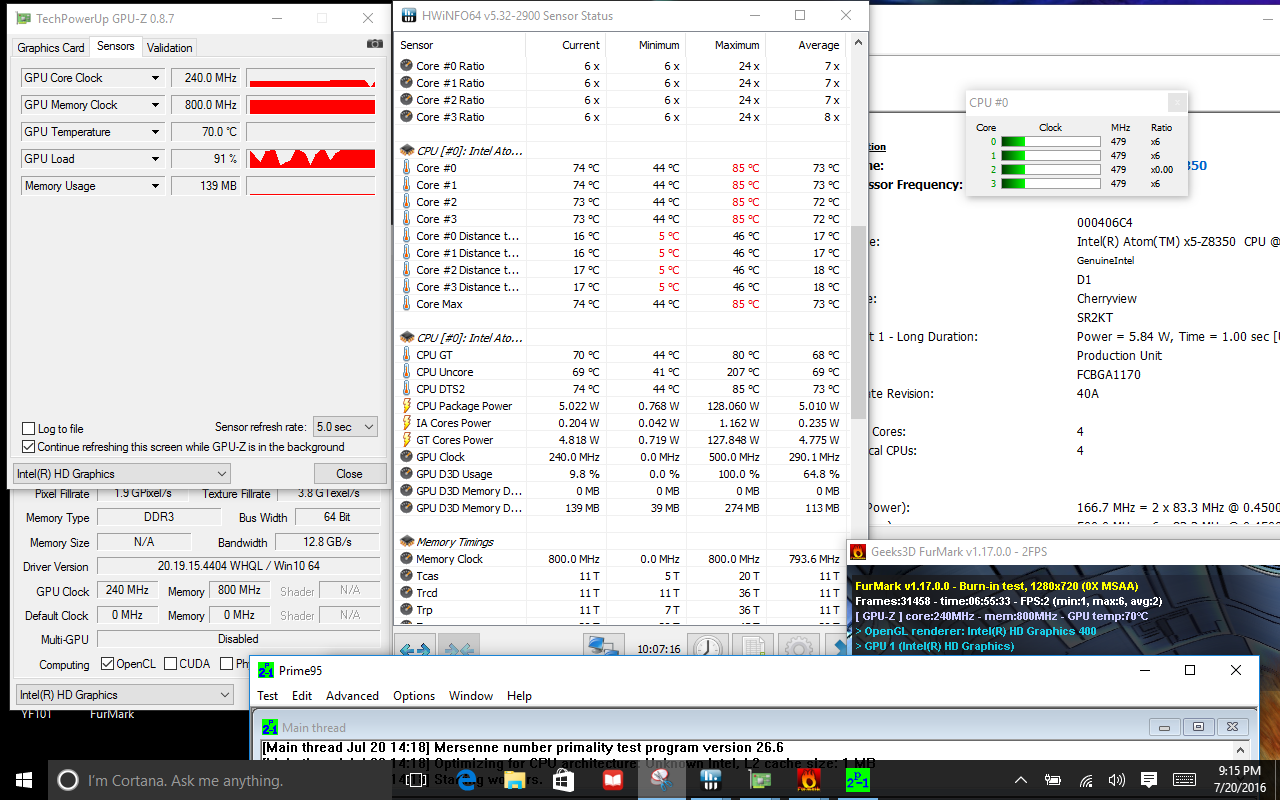Toggle the OpenCL checkbox in GPU-Z

click(x=108, y=664)
